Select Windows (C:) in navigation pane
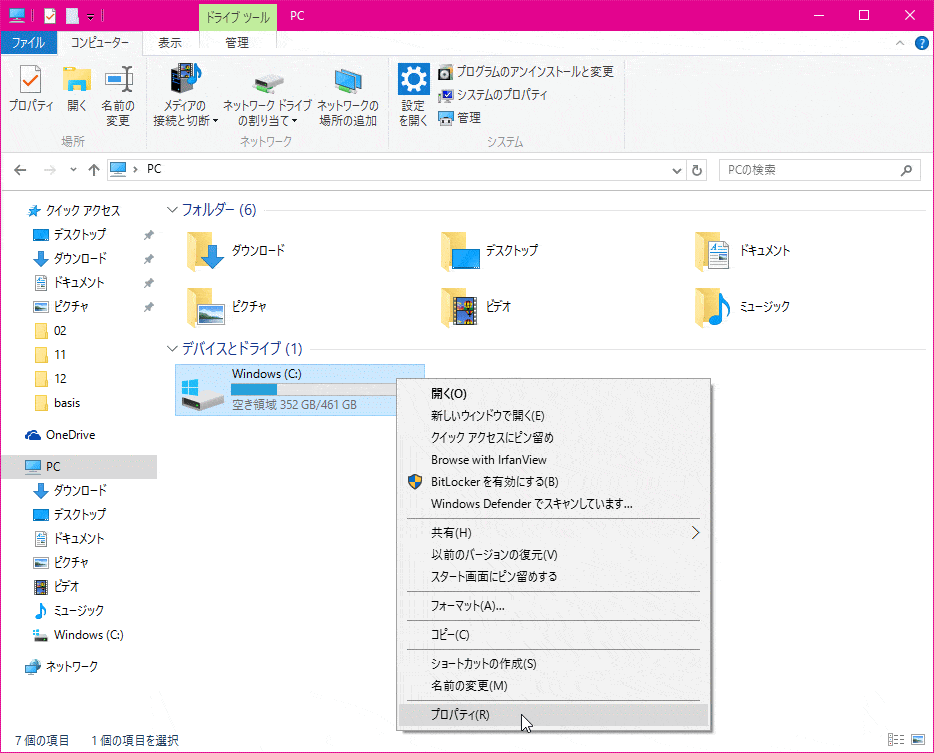934x753 pixels. point(78,635)
